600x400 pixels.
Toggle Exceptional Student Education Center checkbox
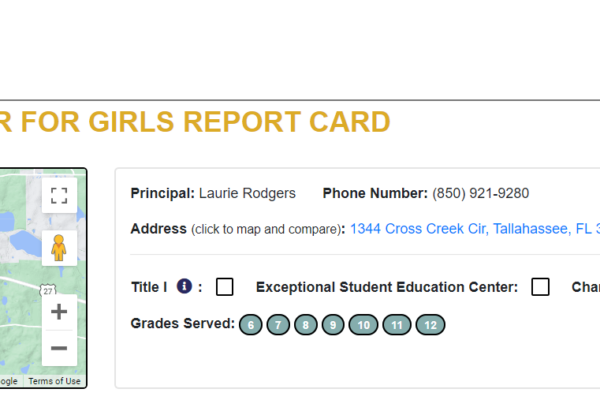[x=540, y=287]
